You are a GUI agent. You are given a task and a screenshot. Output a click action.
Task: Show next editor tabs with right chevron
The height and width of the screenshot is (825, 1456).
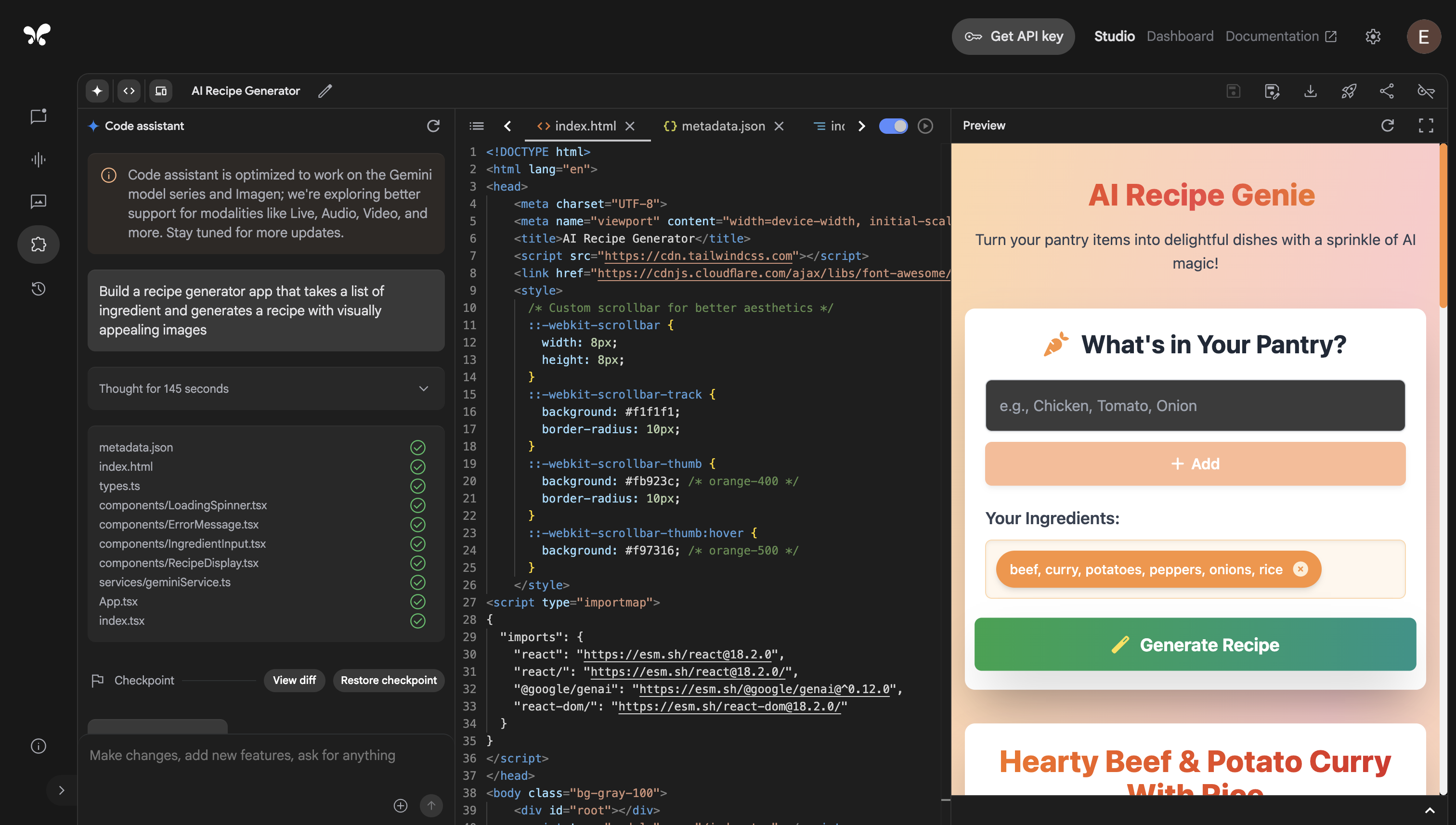click(861, 126)
